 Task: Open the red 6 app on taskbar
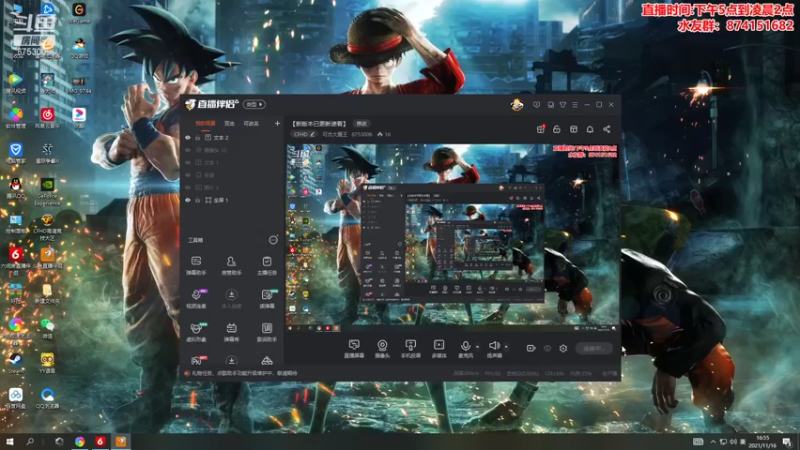point(100,441)
